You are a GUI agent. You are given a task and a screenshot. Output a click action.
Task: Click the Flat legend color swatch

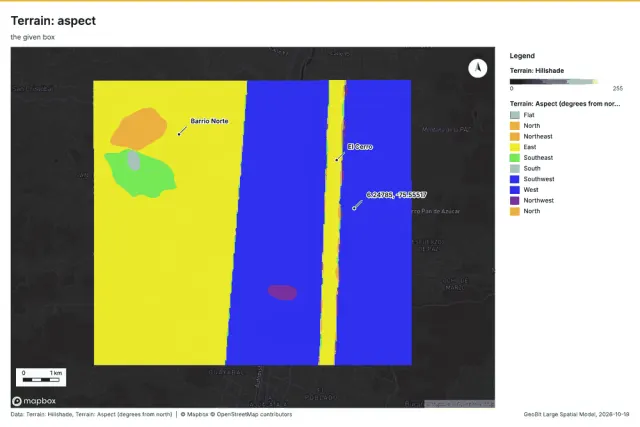(x=515, y=115)
